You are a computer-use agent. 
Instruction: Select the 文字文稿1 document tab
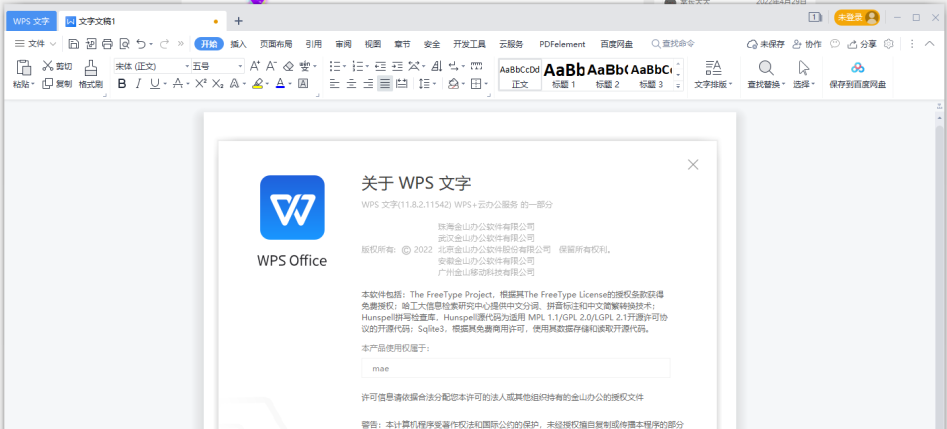[x=143, y=21]
